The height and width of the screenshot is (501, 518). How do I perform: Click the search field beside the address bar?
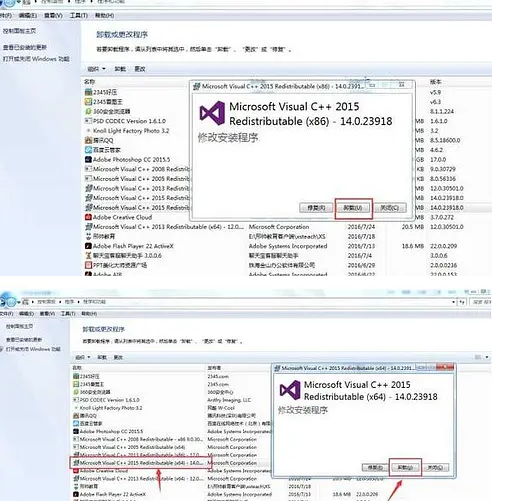(481, 302)
